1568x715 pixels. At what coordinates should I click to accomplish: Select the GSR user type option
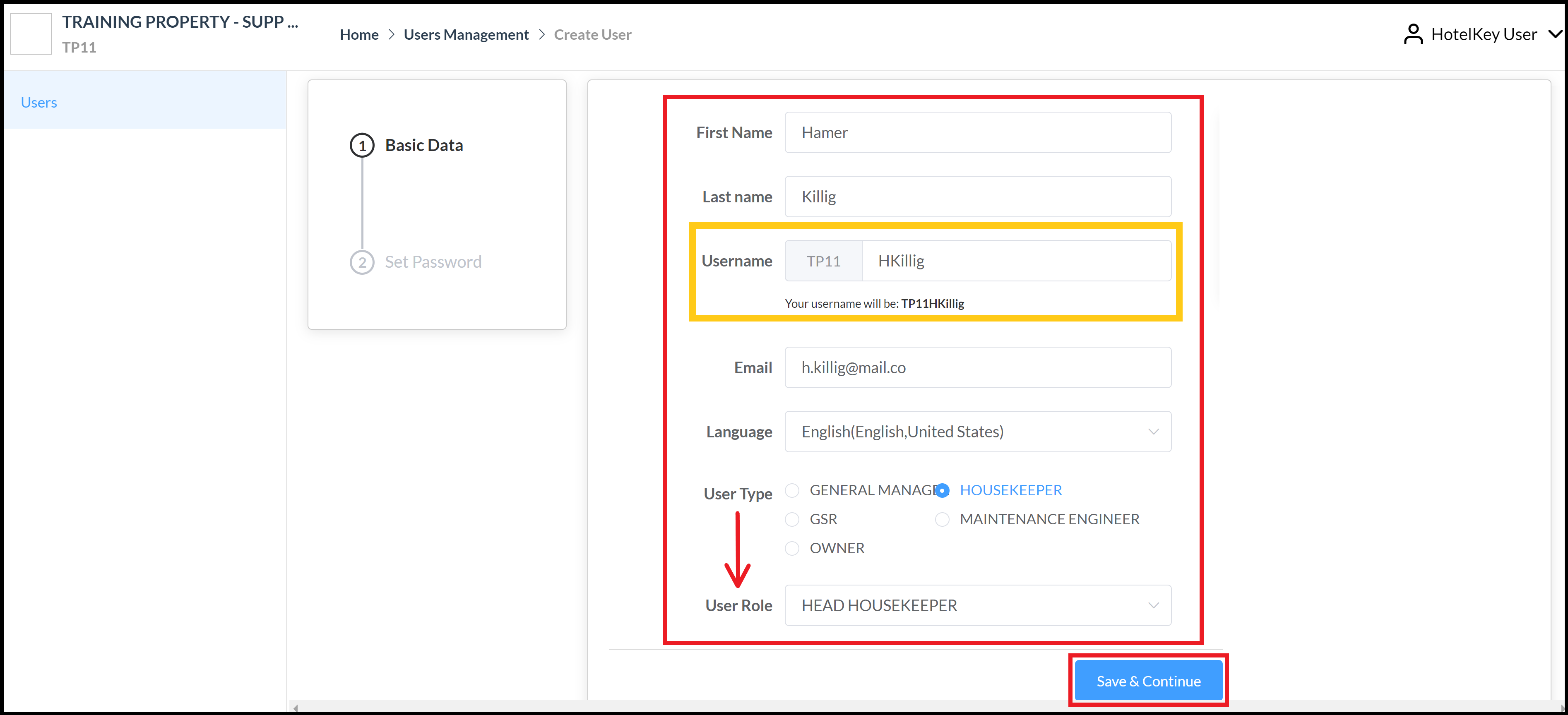(792, 519)
